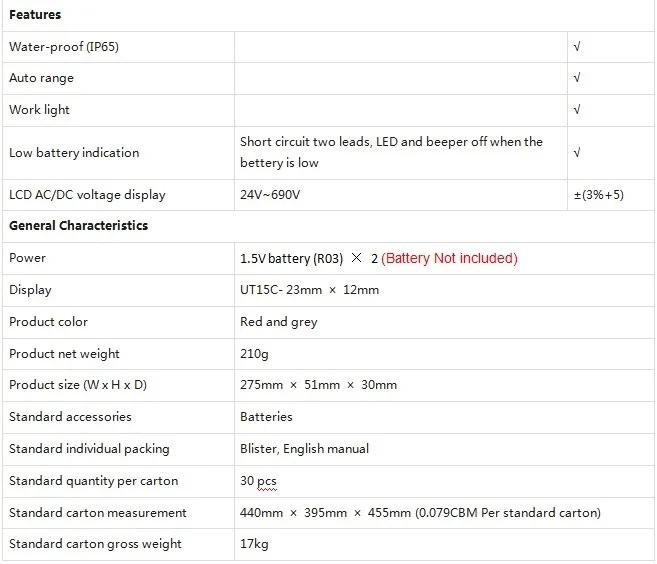This screenshot has width=657, height=564.
Task: Select the Features section header
Action: (35, 15)
